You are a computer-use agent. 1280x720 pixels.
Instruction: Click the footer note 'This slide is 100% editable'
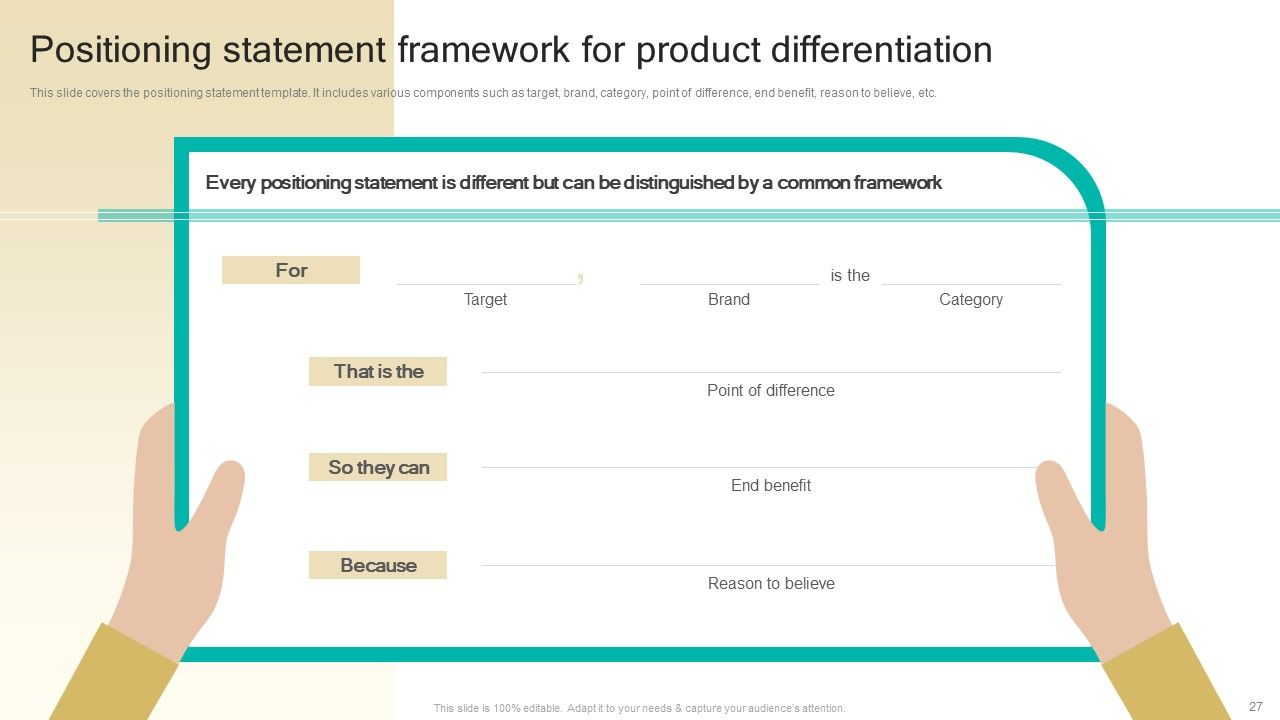[x=639, y=708]
